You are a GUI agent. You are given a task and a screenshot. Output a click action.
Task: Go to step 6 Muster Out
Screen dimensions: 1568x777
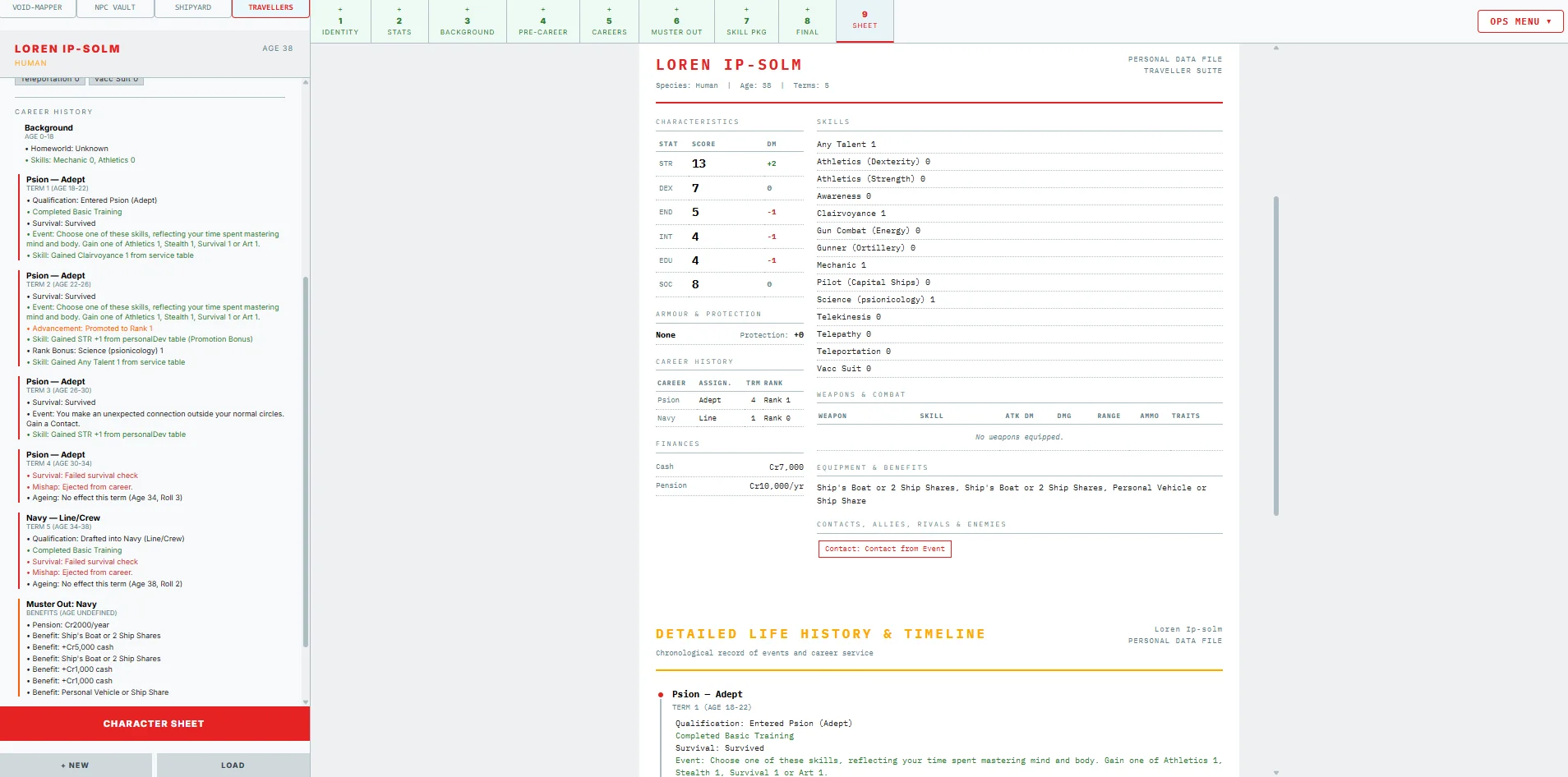click(x=677, y=21)
